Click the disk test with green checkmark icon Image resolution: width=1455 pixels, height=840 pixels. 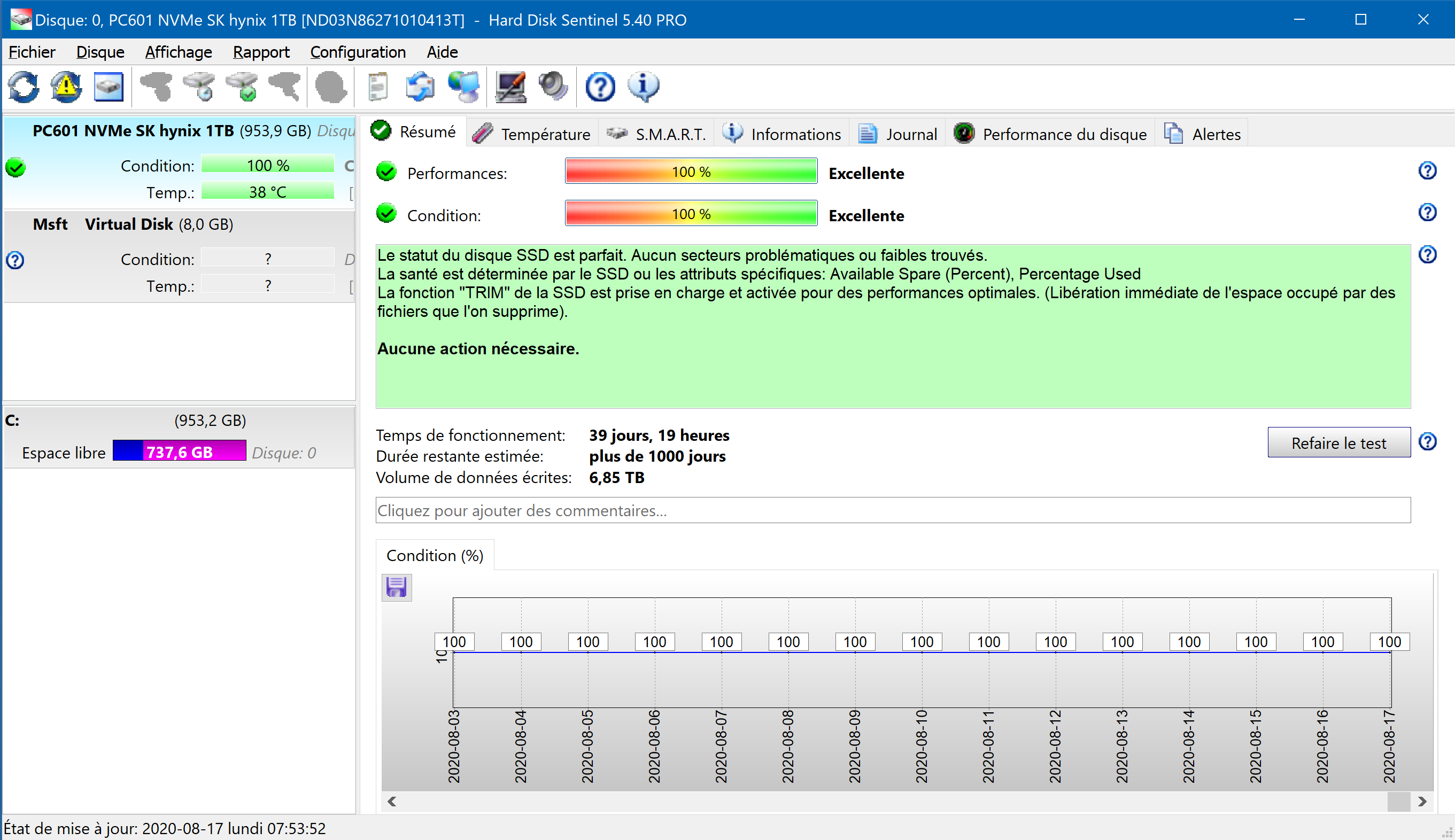[242, 87]
